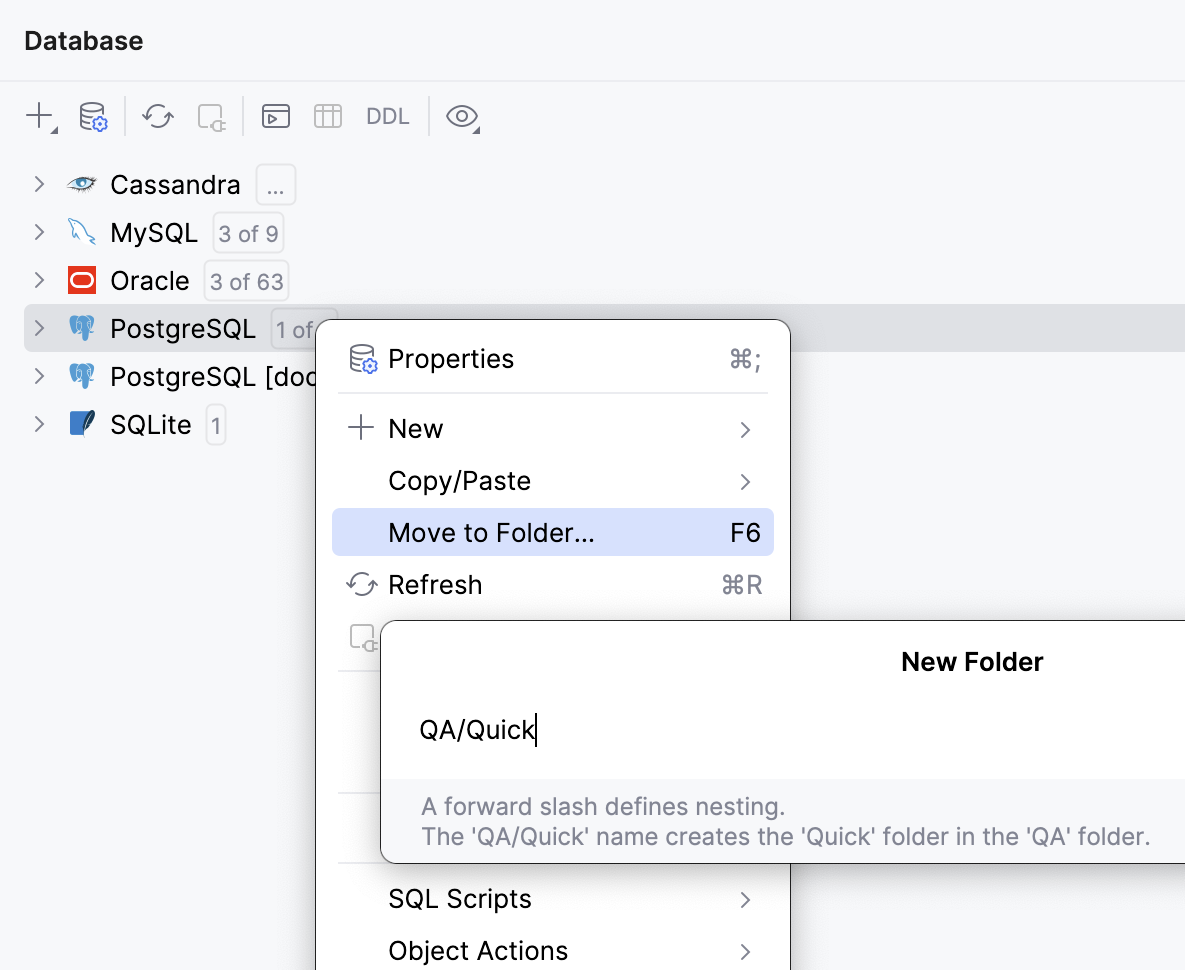This screenshot has width=1185, height=970.
Task: Choose Properties from the context menu
Action: click(451, 358)
